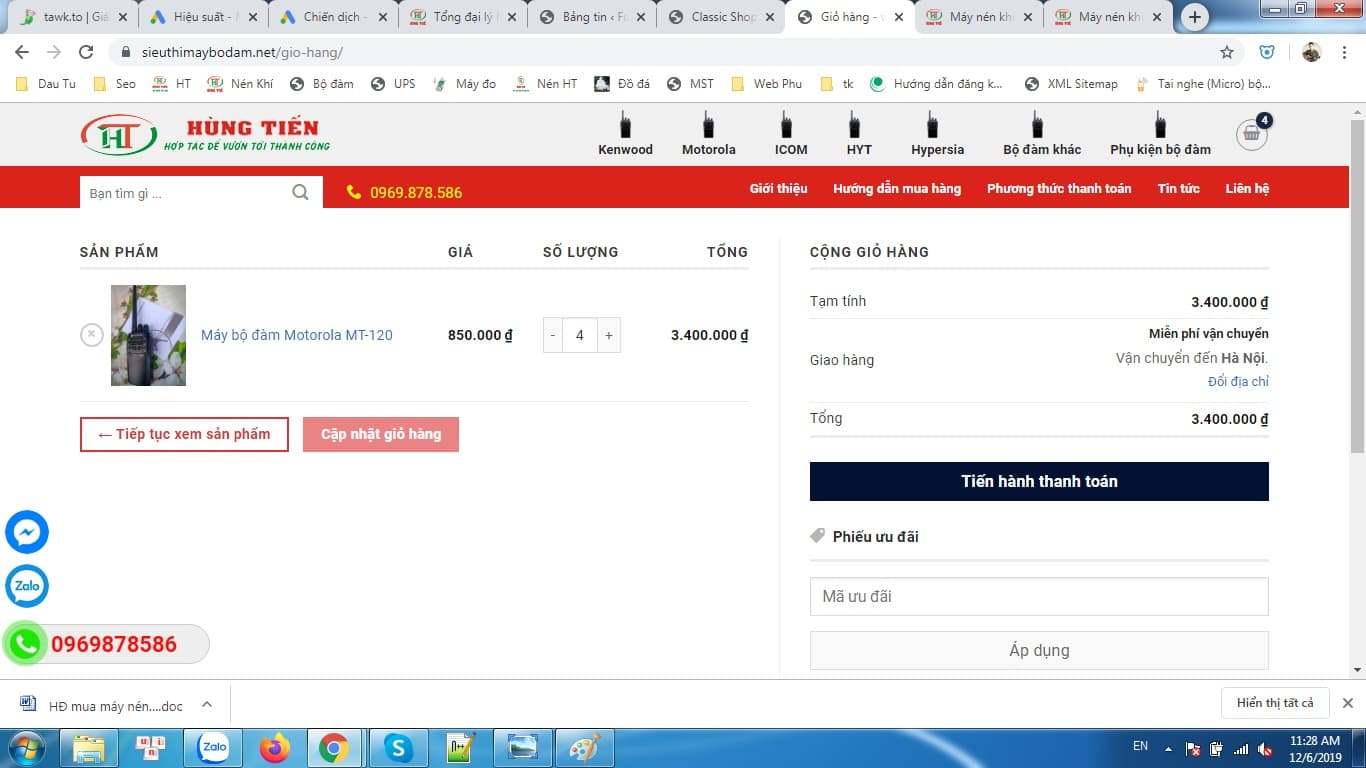
Task: Remove Motorola MT-120 from cart
Action: tap(92, 335)
